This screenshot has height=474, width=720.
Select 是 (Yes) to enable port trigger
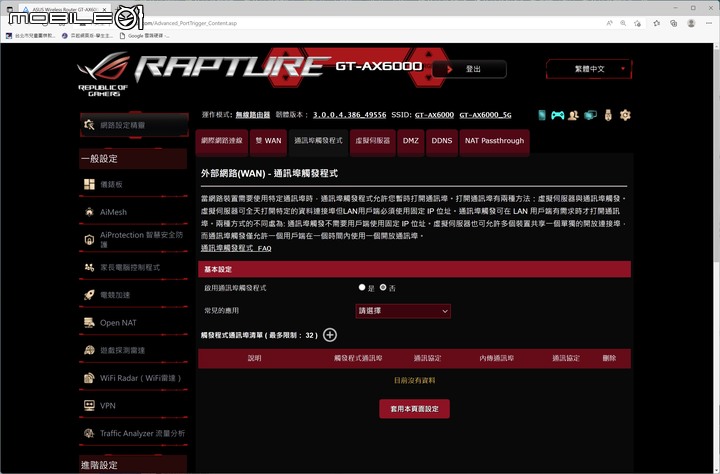click(x=362, y=287)
